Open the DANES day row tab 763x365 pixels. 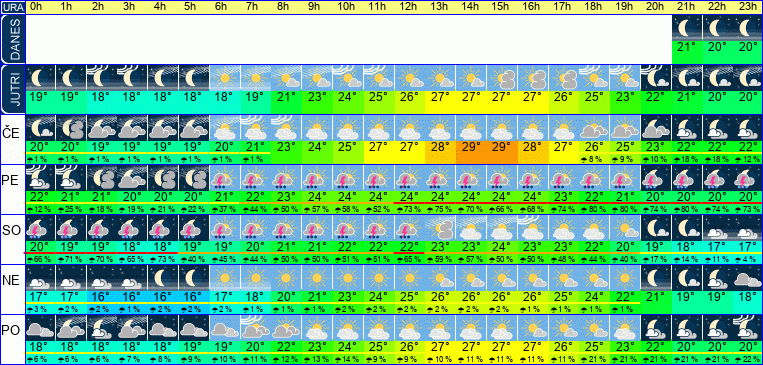(12, 39)
